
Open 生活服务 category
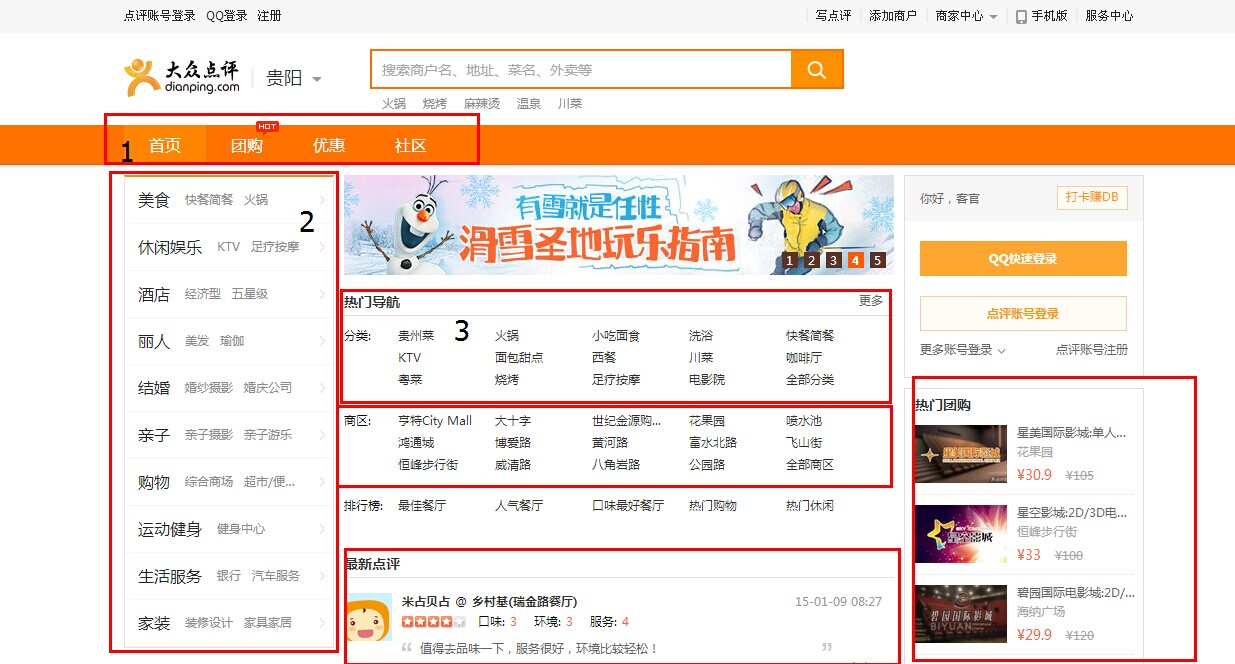(170, 576)
